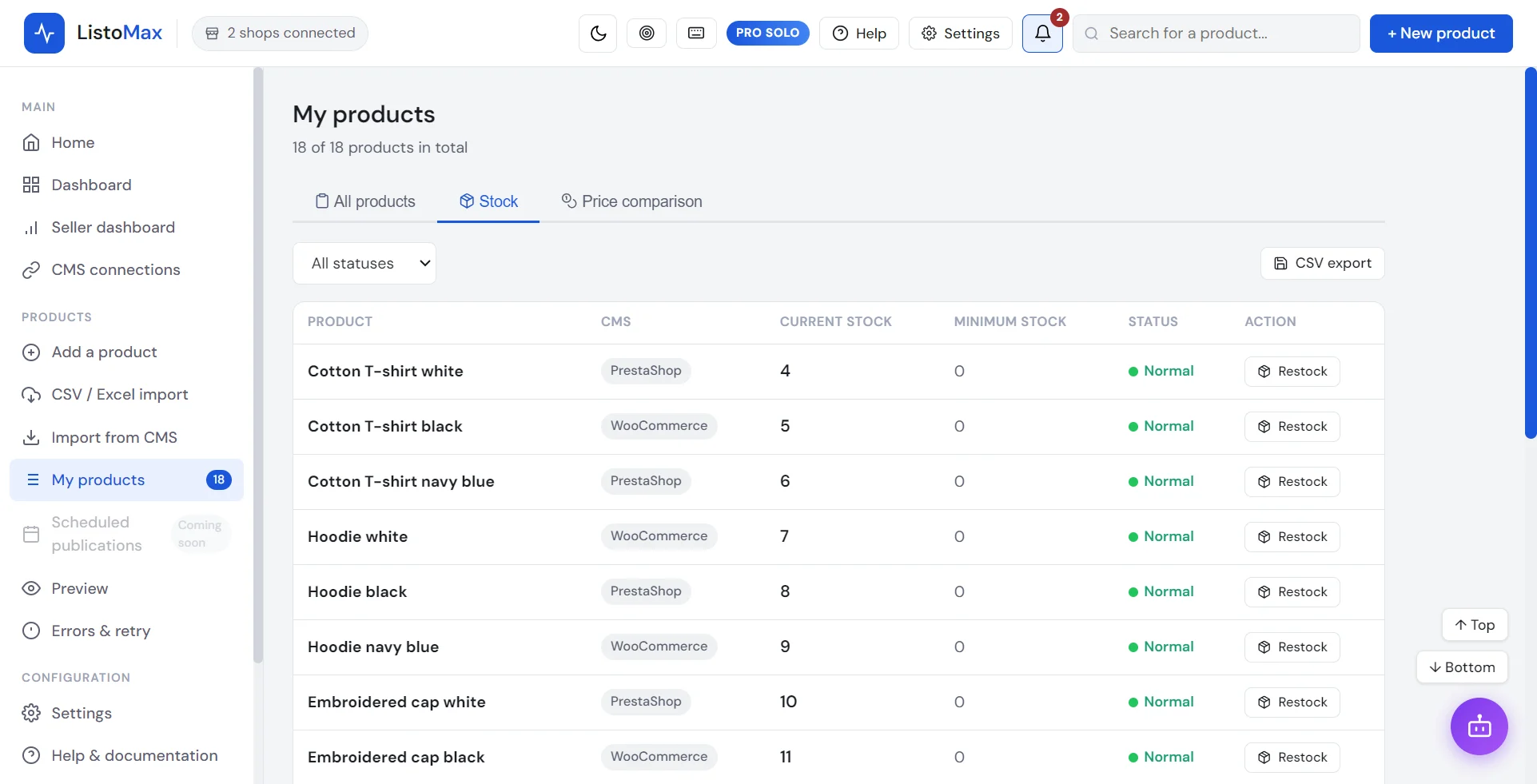
Task: Go to Dashboard in sidebar
Action: (126, 185)
